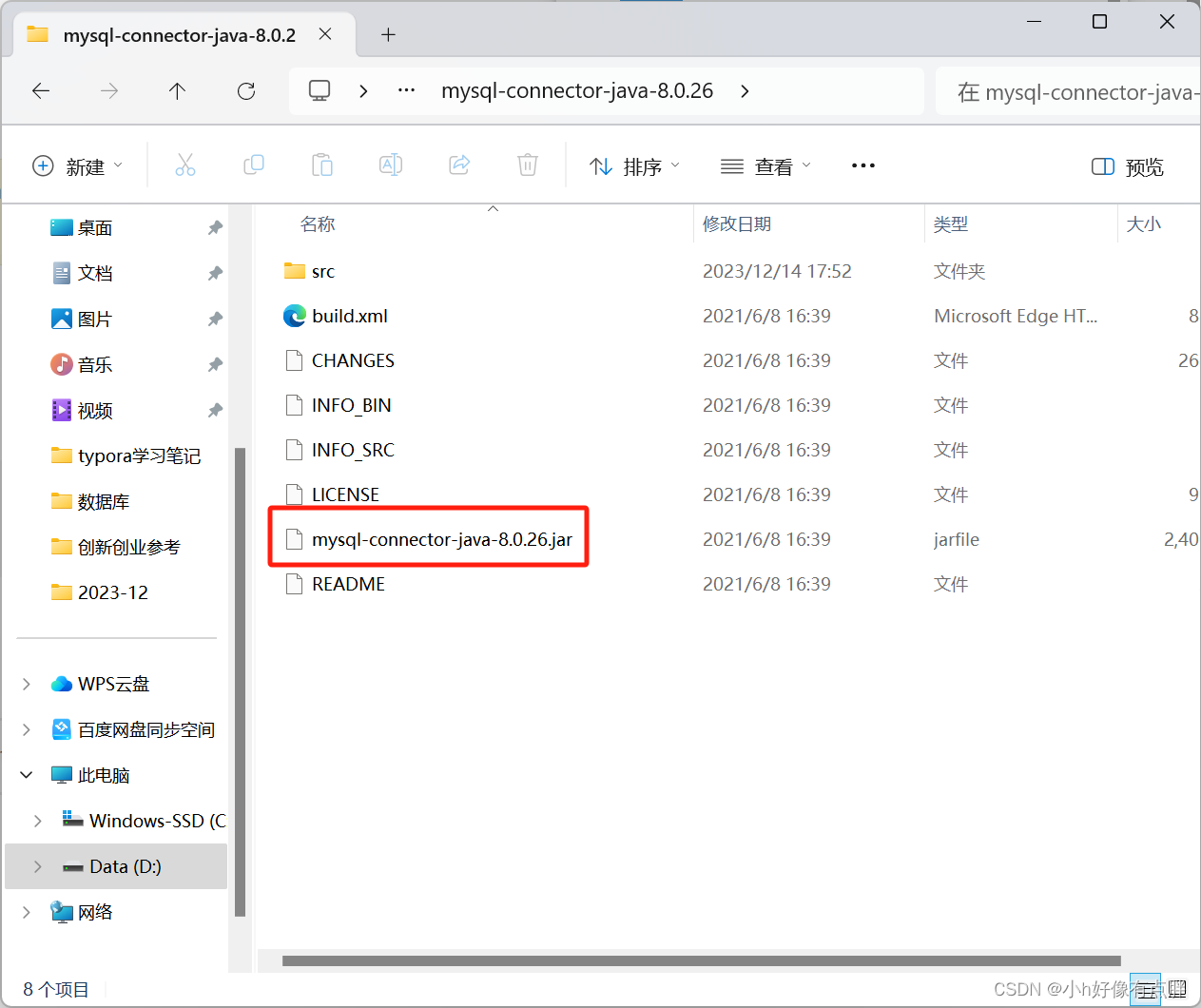Unpin 图片 using its pin icon

(215, 319)
